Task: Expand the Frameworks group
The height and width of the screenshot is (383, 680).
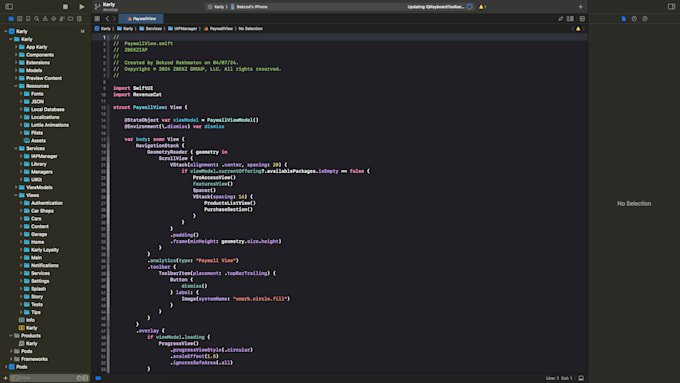Action: (11, 359)
